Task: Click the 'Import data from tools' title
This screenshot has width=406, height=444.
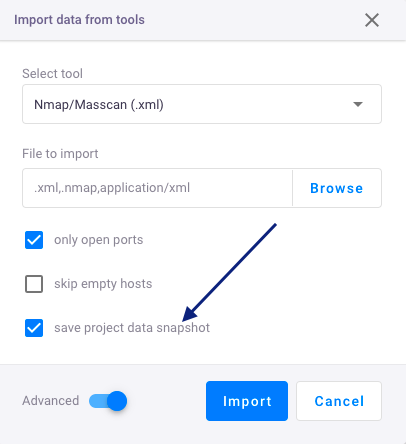Action: click(79, 20)
